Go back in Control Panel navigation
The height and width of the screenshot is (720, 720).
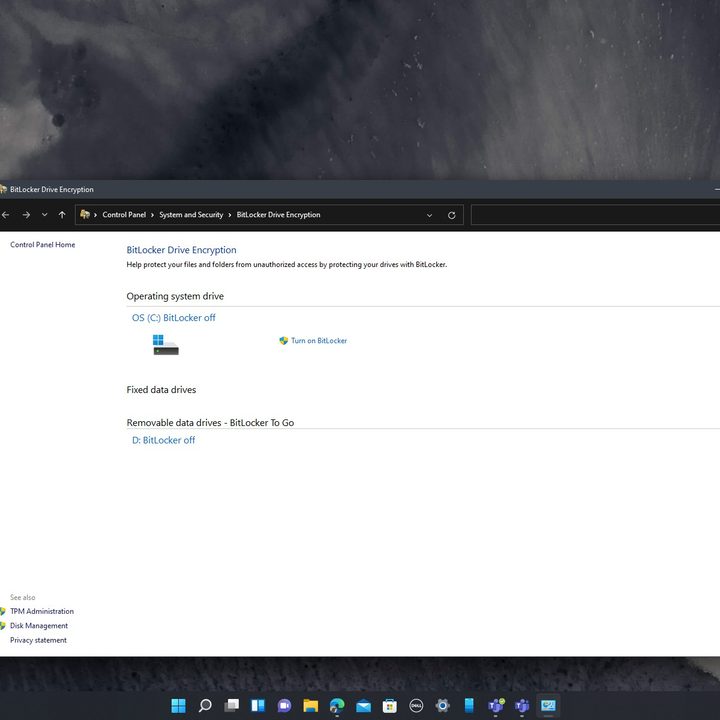(x=6, y=214)
